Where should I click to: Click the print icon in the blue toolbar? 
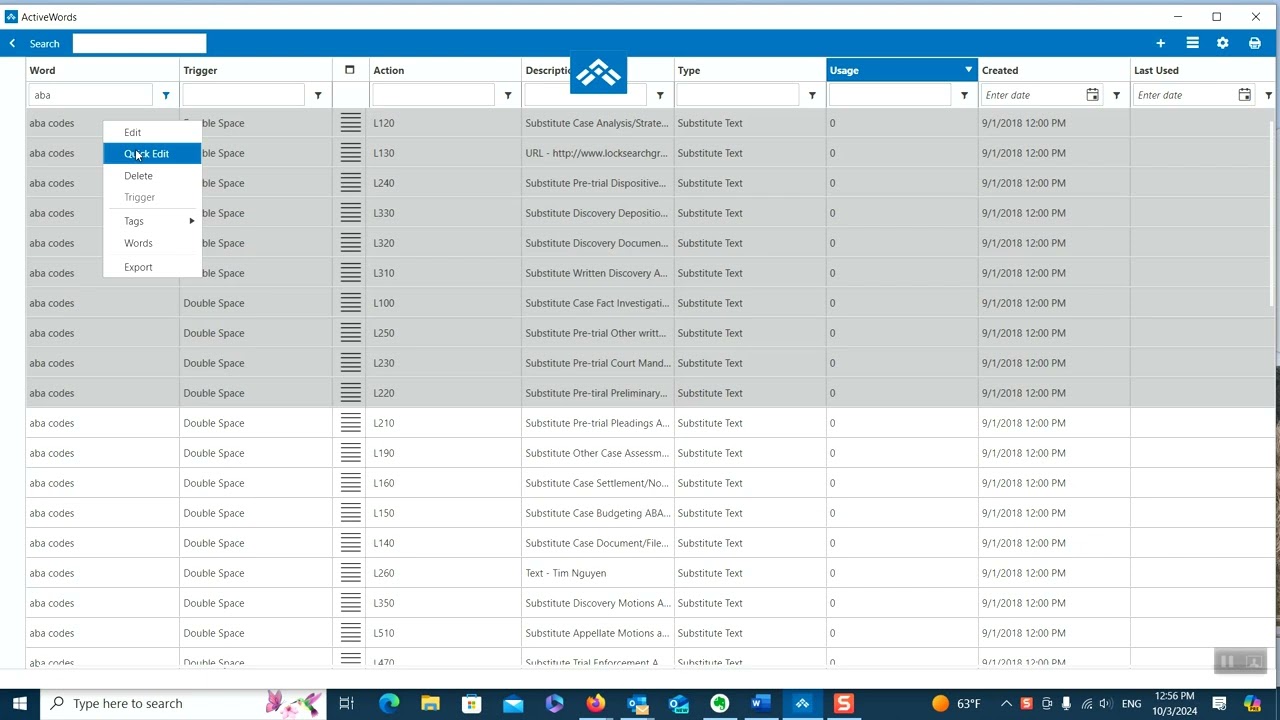[x=1254, y=43]
